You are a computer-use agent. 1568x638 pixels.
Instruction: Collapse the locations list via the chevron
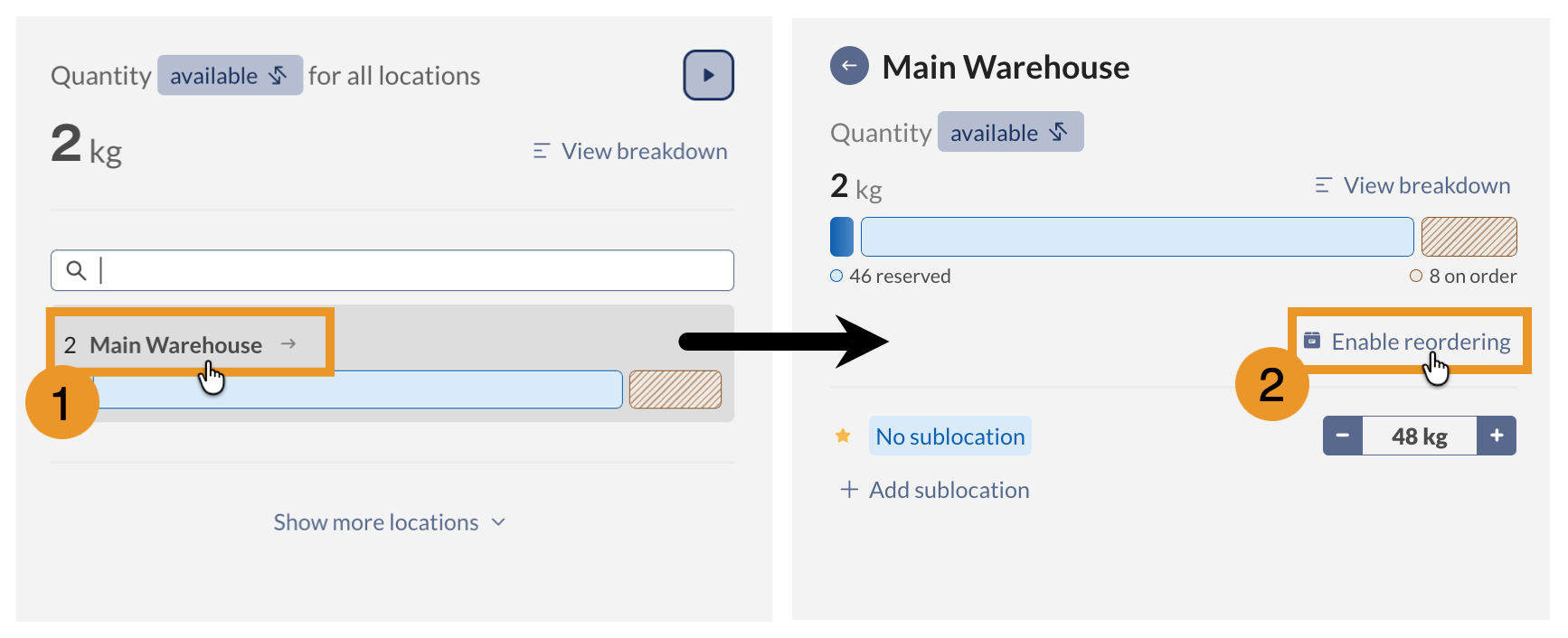[x=498, y=522]
